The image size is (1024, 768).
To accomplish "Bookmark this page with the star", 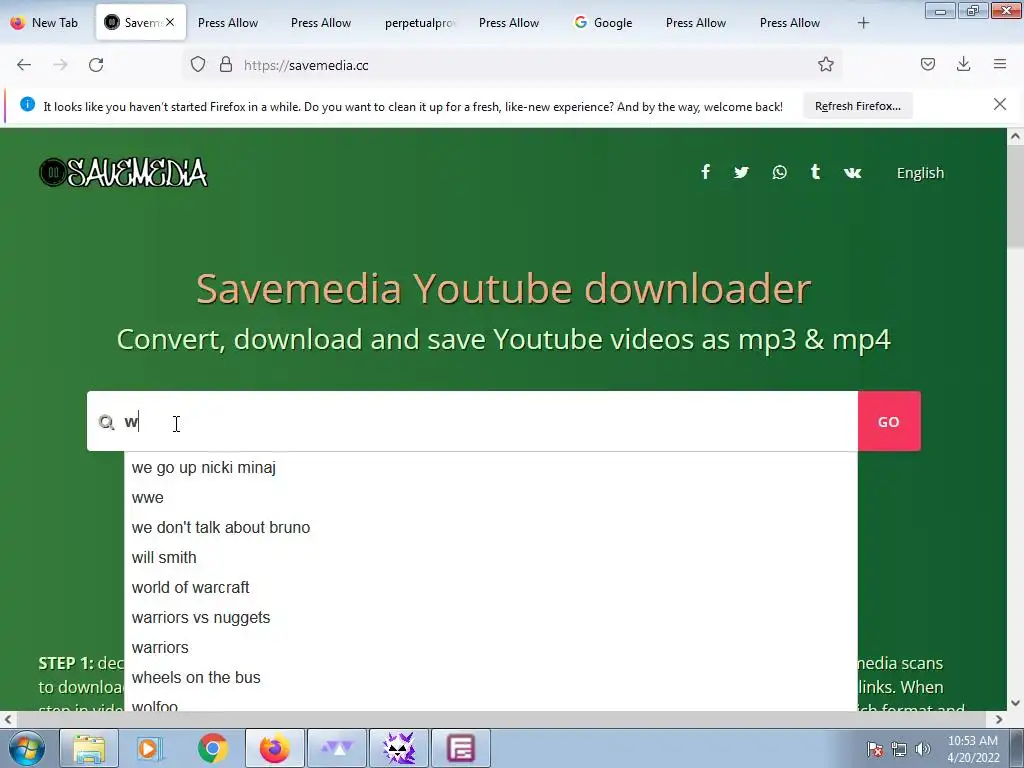I will click(x=825, y=65).
